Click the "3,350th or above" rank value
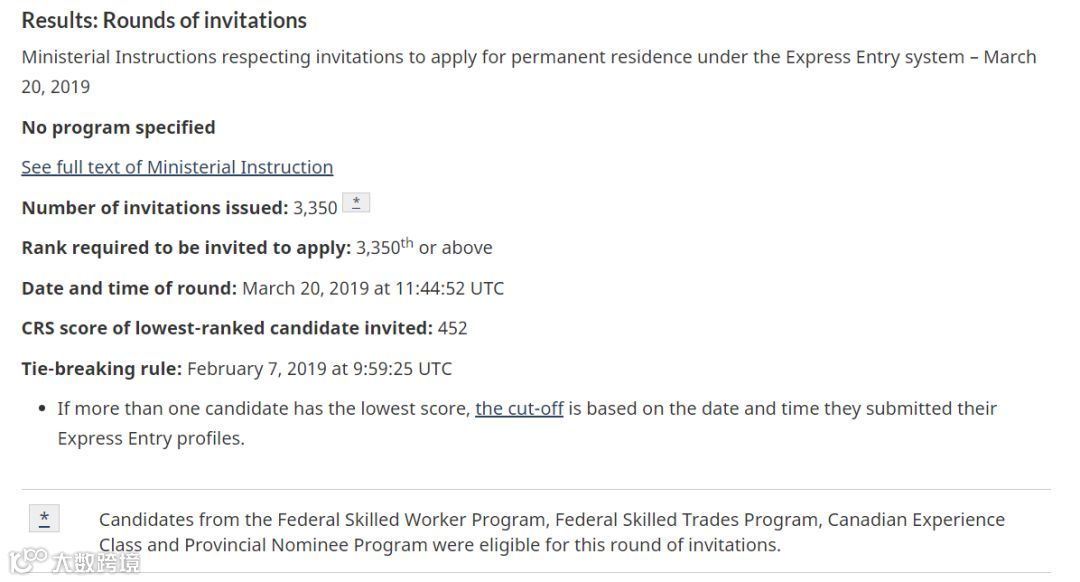 (x=424, y=248)
